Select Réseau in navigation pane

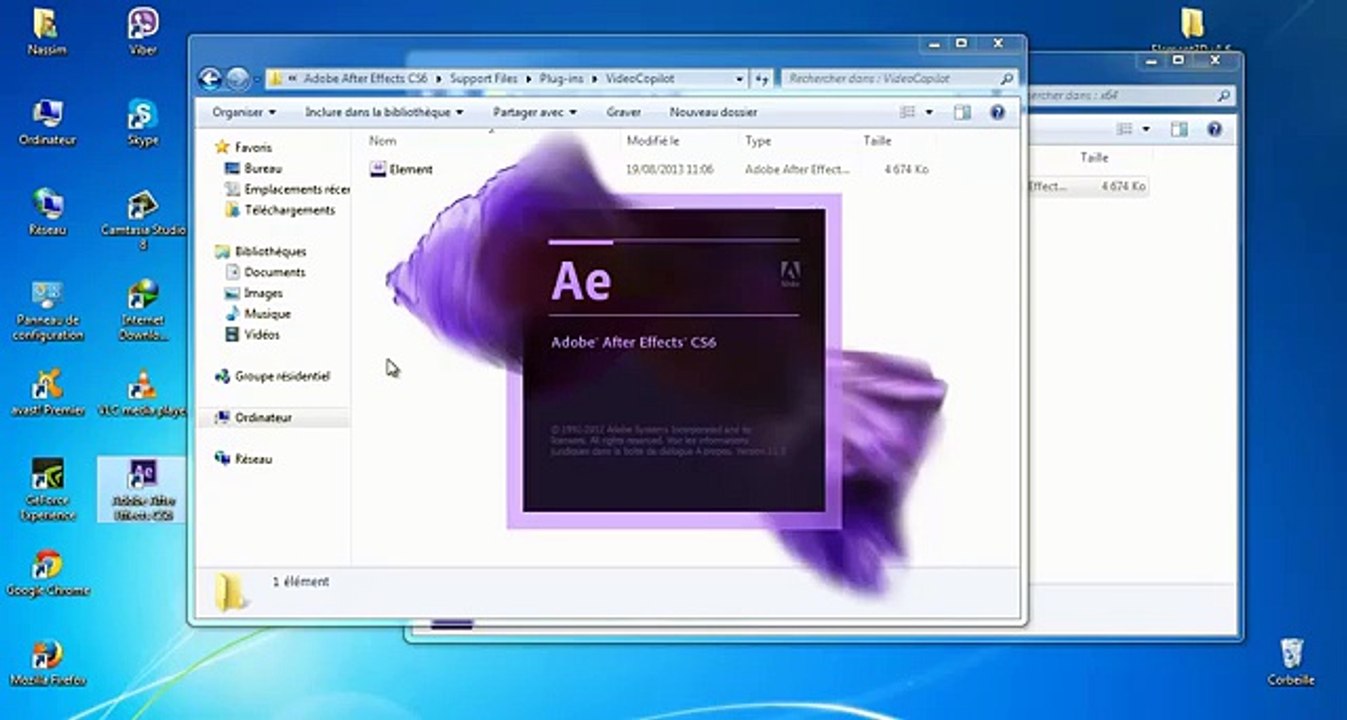[x=243, y=459]
